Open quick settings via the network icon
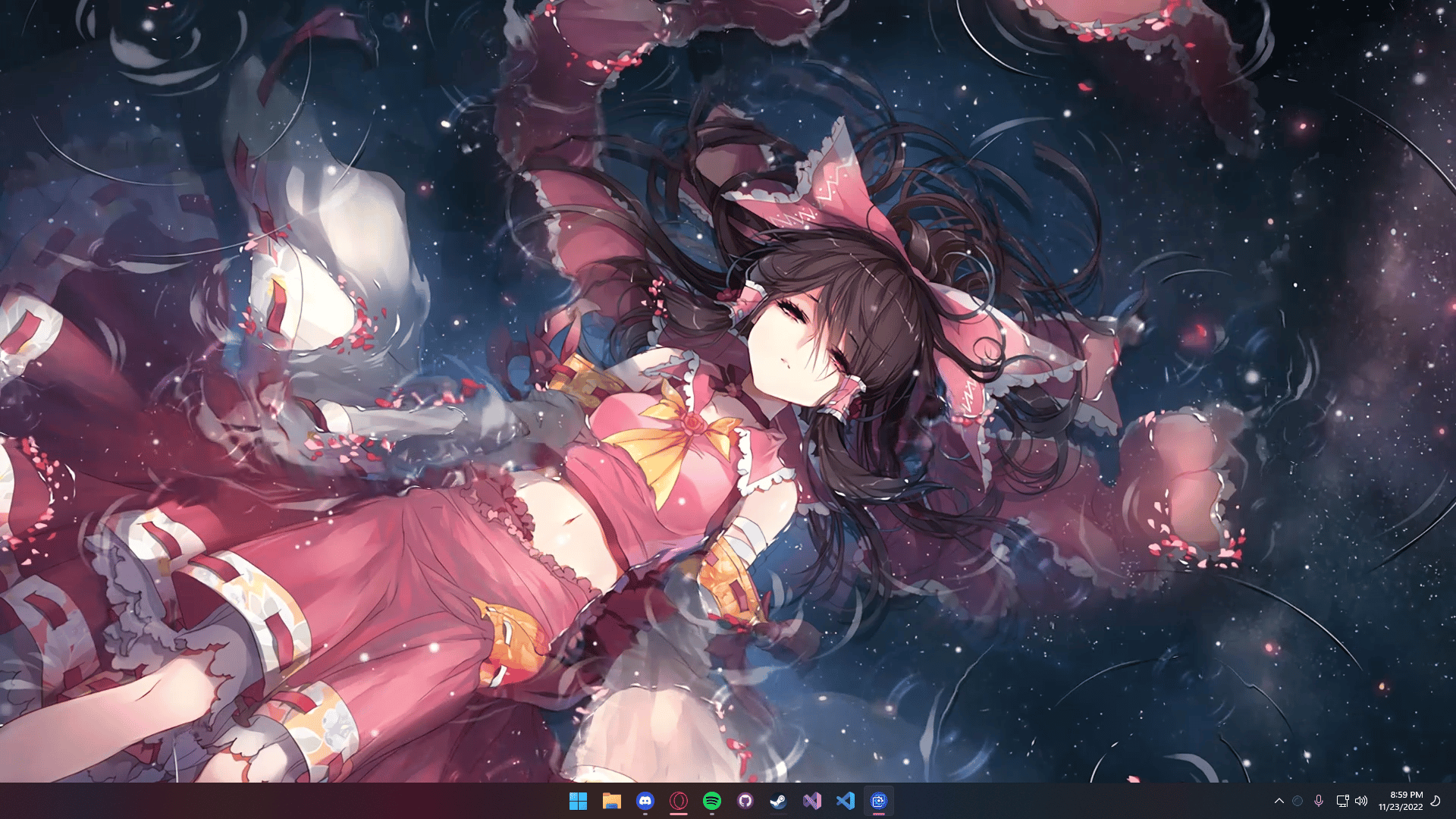The height and width of the screenshot is (819, 1456). pos(1342,801)
